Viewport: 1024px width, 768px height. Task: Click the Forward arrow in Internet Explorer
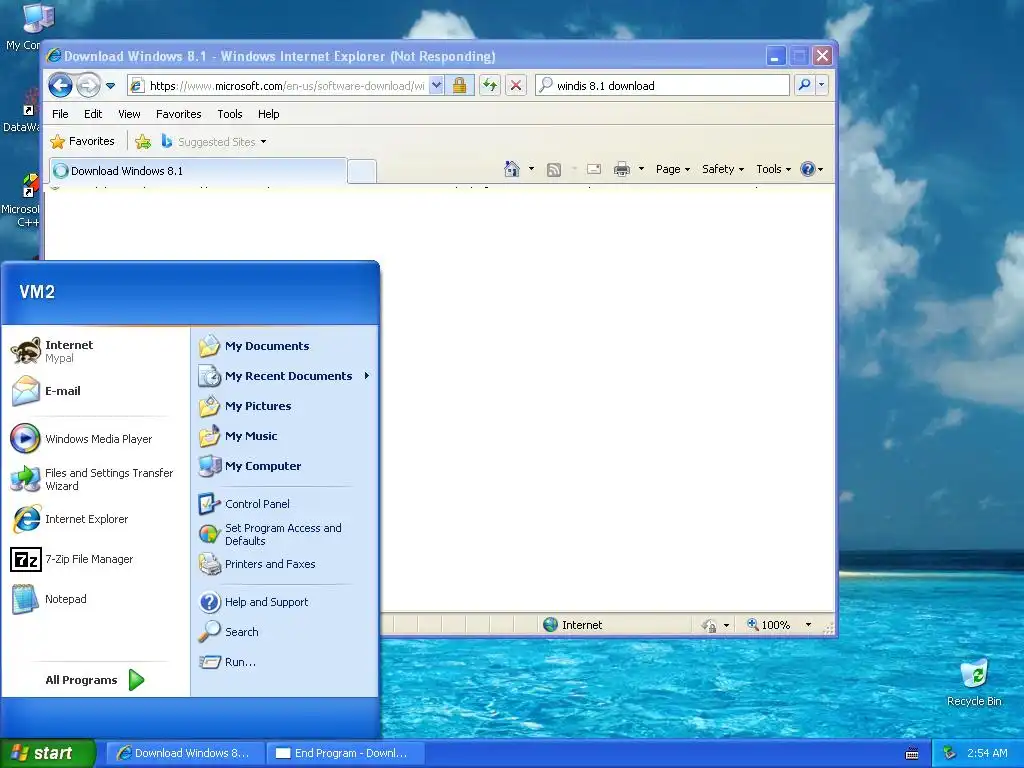pyautogui.click(x=88, y=85)
